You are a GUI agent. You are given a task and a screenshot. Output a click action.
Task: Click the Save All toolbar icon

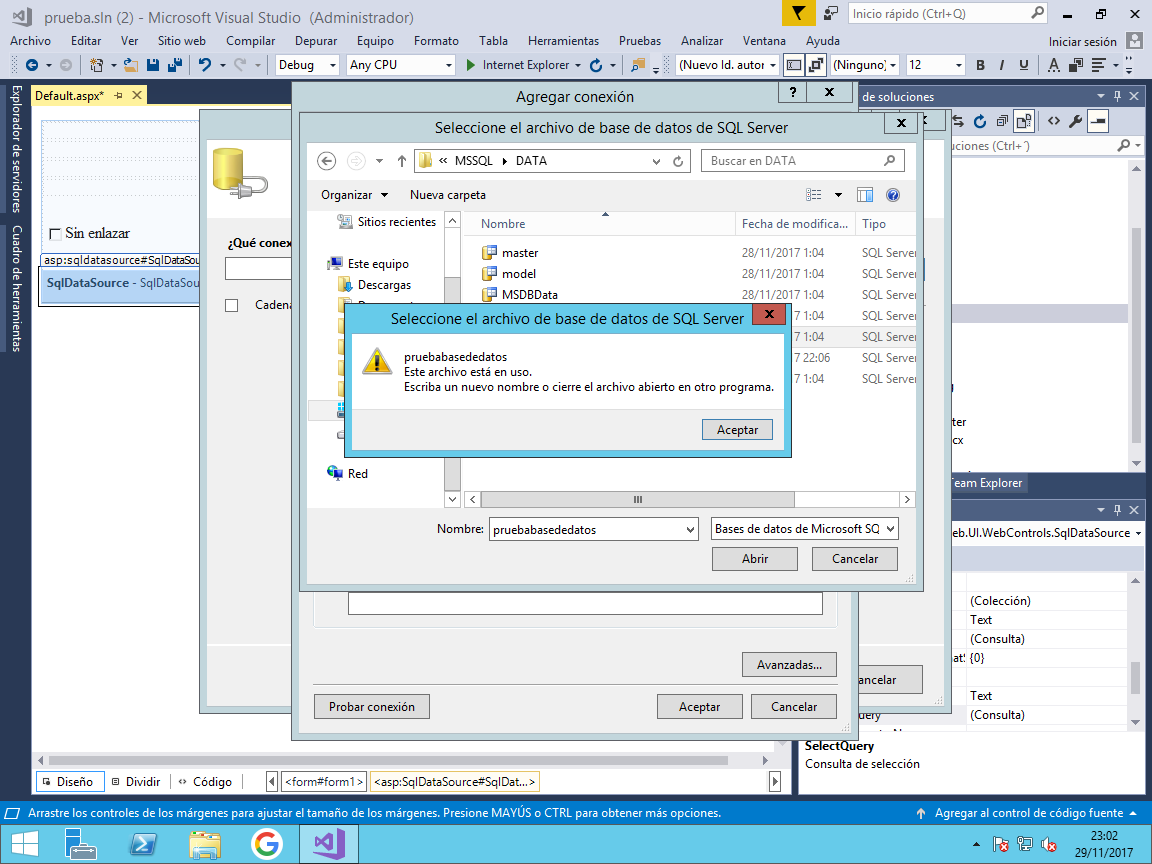175,65
